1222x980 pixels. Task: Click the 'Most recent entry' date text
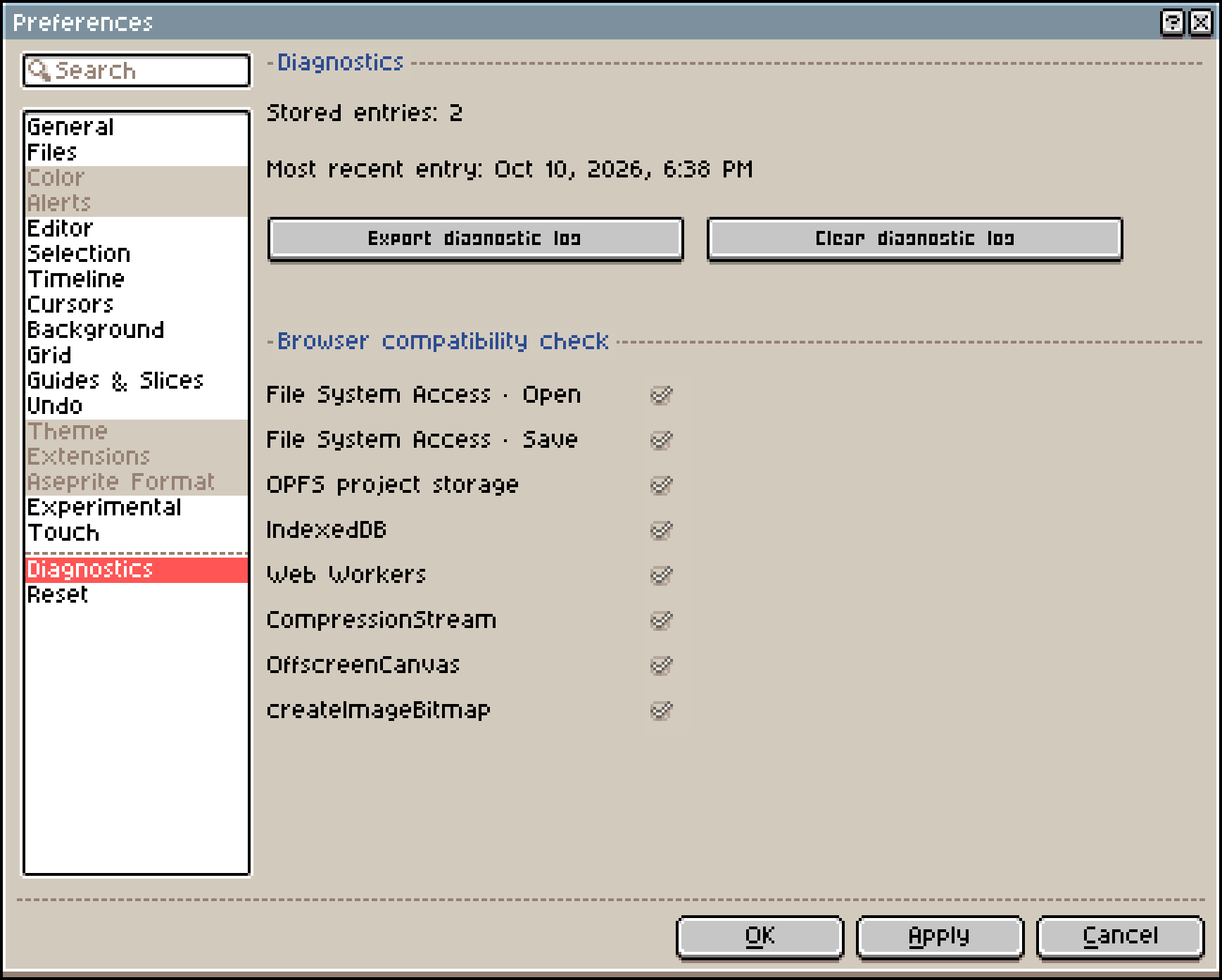[x=510, y=170]
